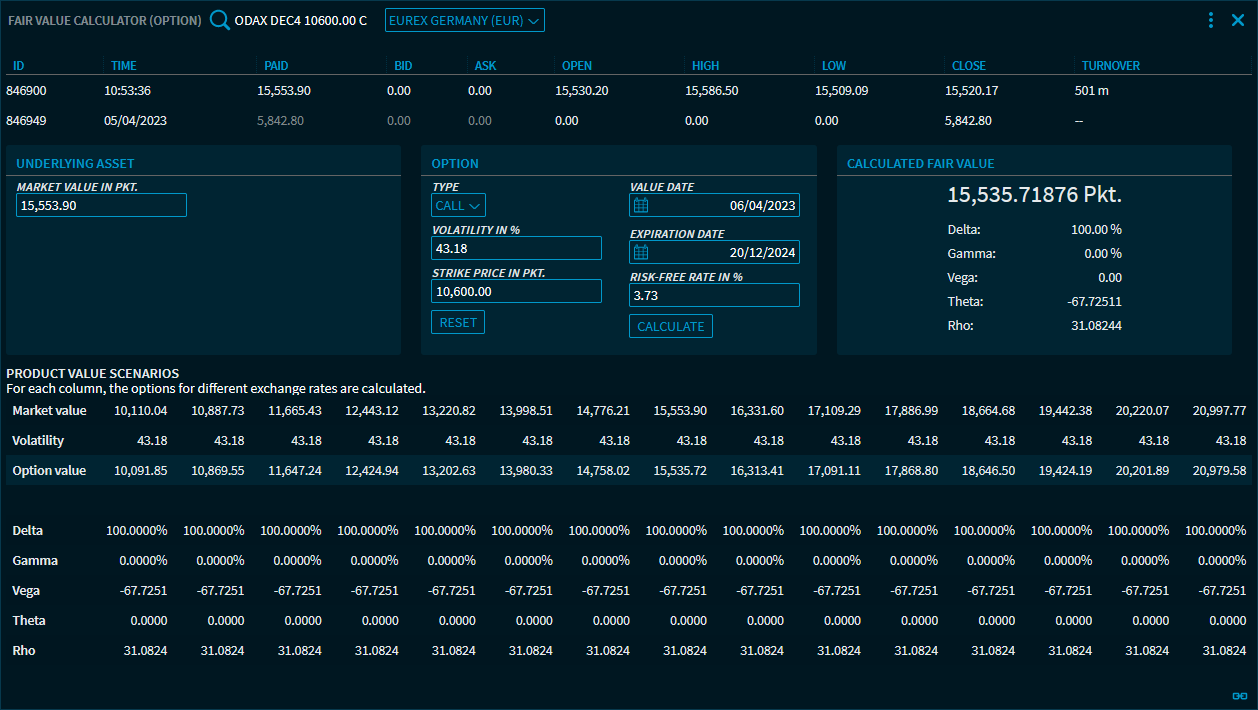1258x710 pixels.
Task: Sort by the TURNOVER column header
Action: (1110, 66)
